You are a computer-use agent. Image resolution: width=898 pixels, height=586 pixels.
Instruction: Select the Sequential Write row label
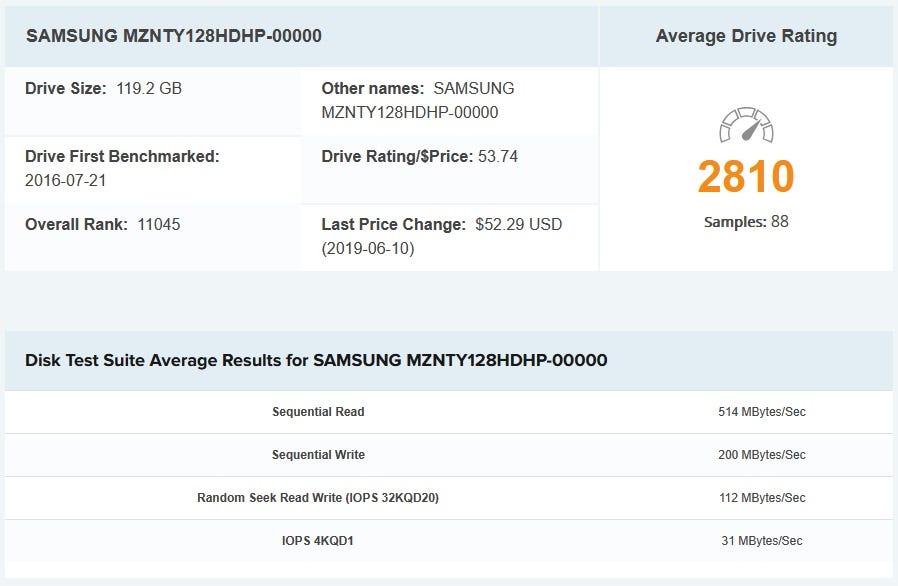(x=318, y=455)
